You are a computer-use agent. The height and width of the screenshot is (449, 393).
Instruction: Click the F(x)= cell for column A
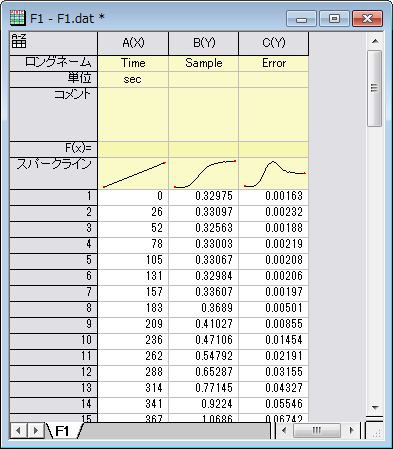click(x=133, y=149)
